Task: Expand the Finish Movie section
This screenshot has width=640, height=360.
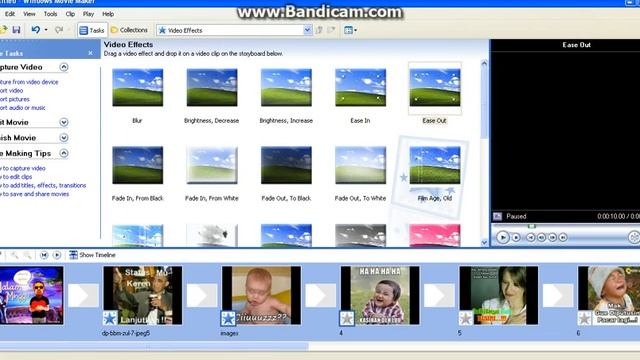Action: click(64, 138)
